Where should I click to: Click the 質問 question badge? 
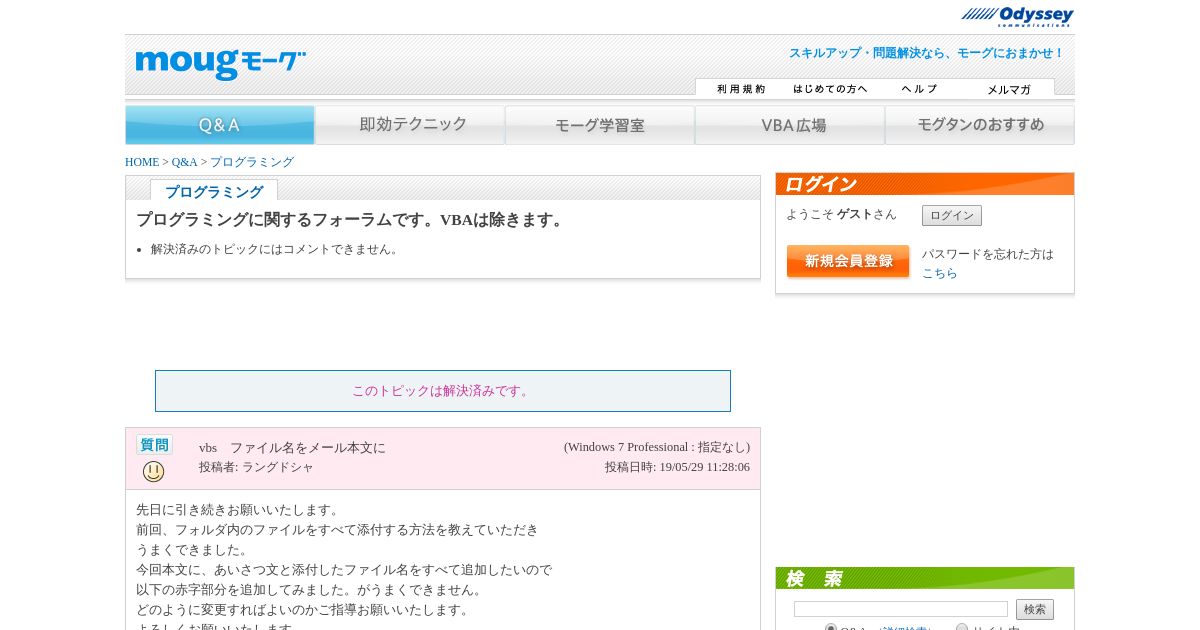[154, 445]
